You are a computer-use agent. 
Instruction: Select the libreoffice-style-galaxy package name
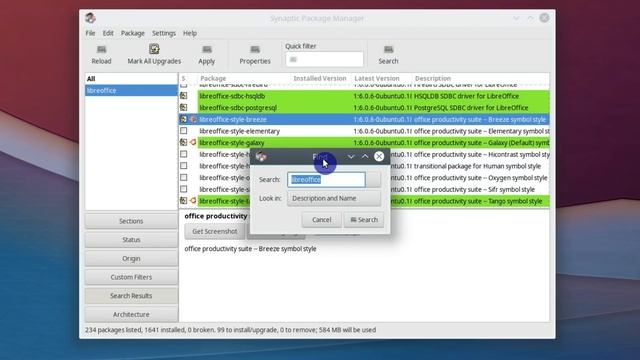[232, 142]
